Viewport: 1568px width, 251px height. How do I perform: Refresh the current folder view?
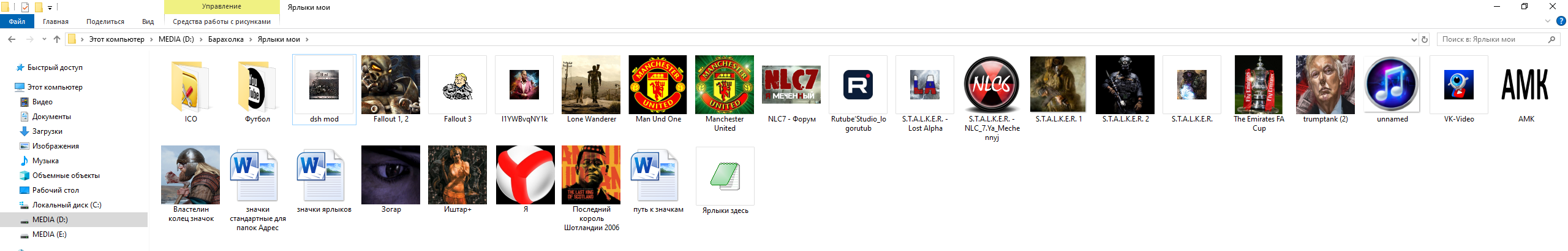tap(1425, 39)
